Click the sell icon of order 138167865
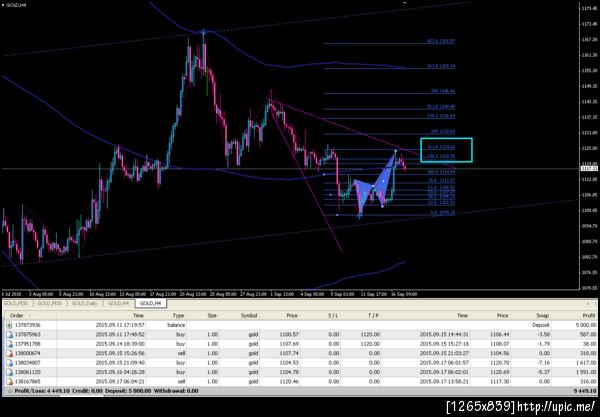 9,381
